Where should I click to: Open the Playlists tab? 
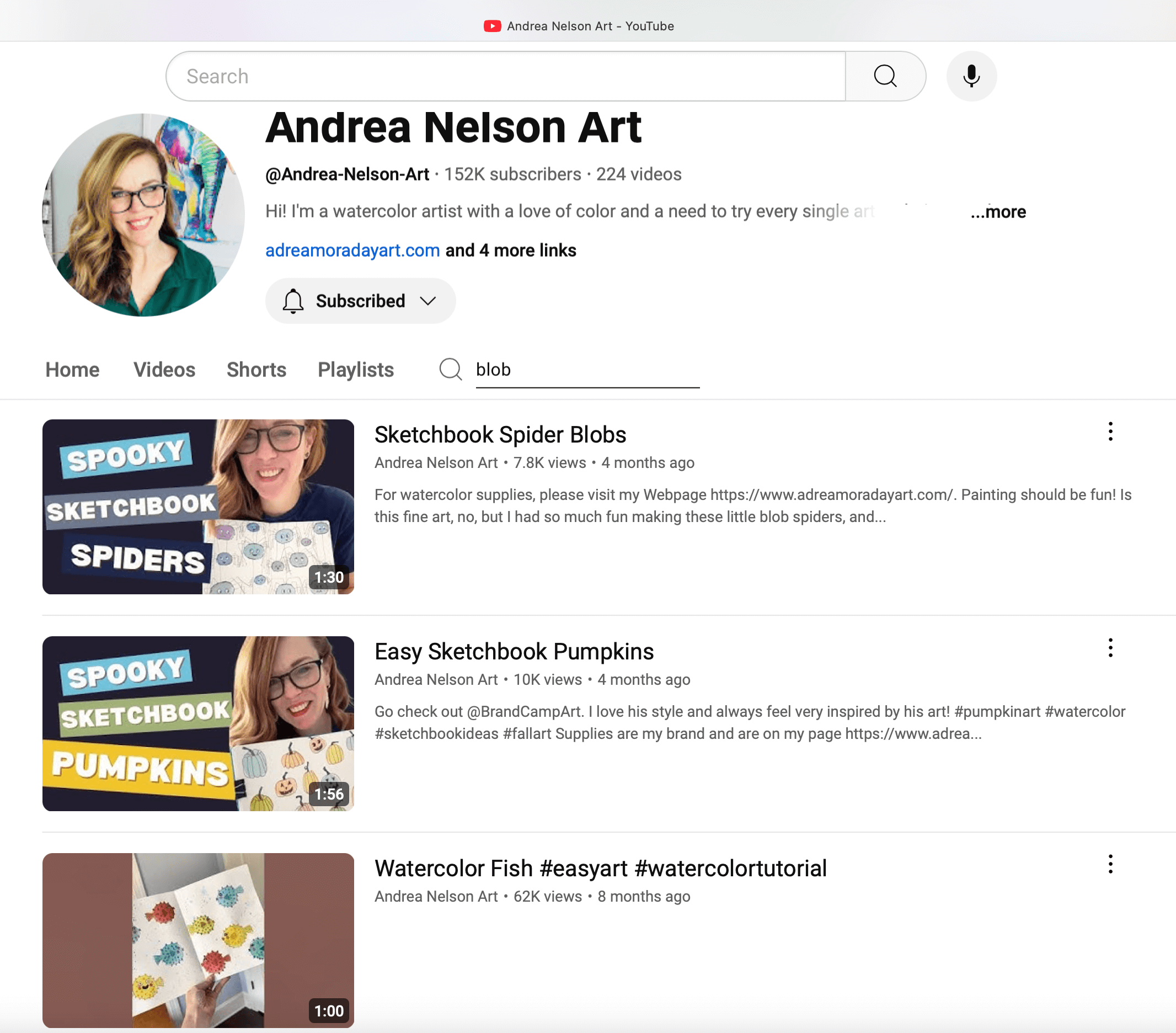[356, 370]
